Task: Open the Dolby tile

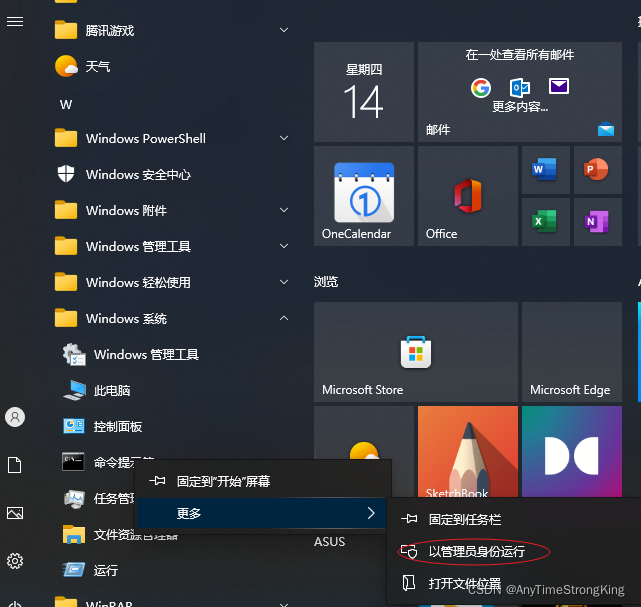Action: (x=572, y=451)
